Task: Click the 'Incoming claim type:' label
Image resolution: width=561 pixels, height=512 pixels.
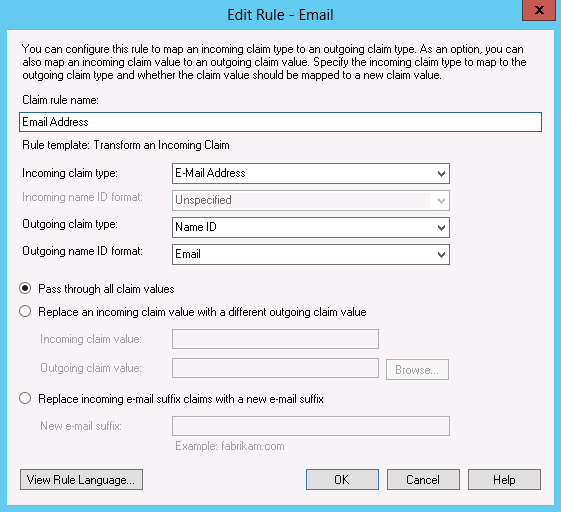Action: pyautogui.click(x=70, y=173)
